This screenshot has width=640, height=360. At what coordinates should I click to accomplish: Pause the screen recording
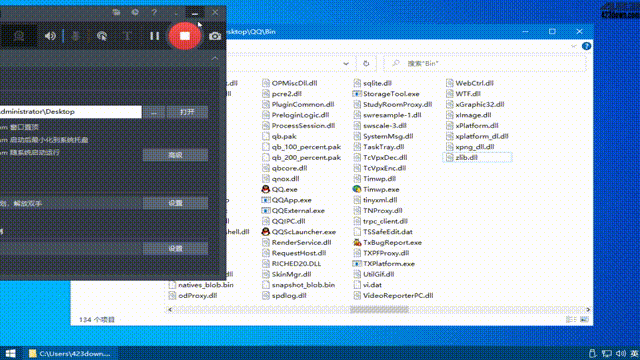click(x=154, y=36)
